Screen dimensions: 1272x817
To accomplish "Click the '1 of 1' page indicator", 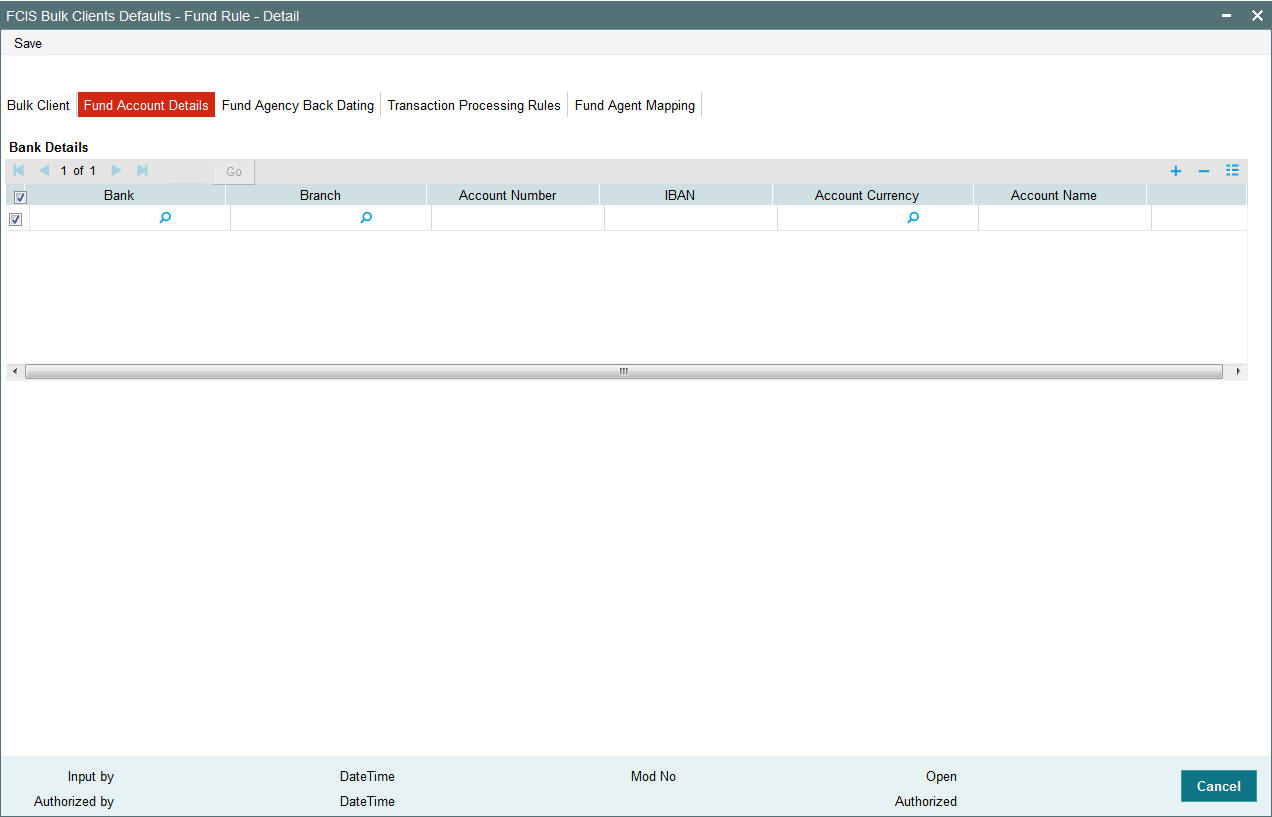I will coord(78,171).
